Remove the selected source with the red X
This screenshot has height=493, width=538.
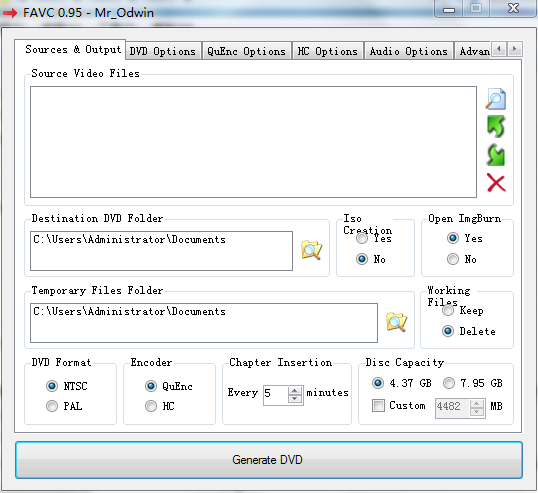496,183
